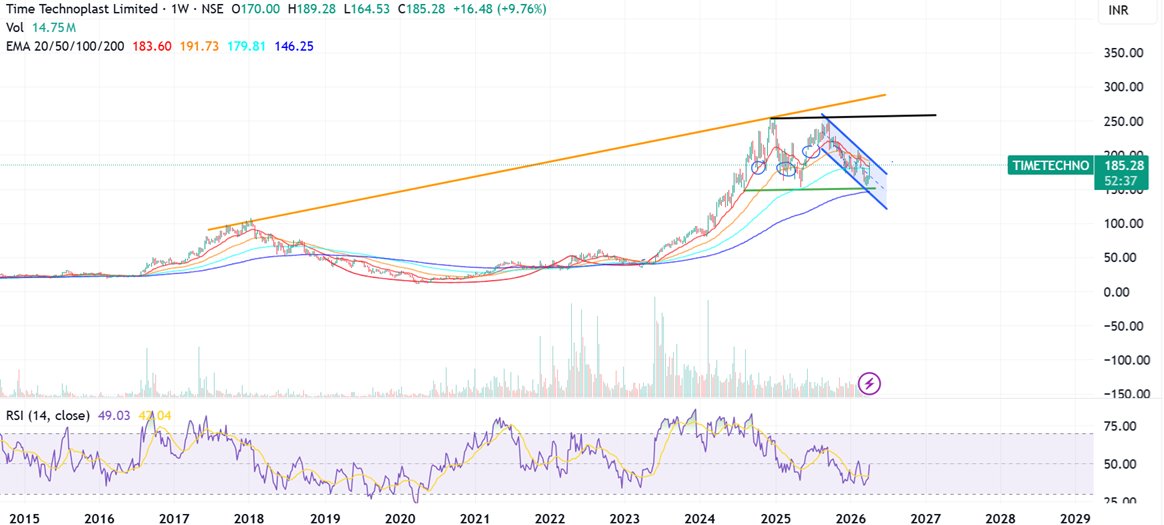
Task: Select the green horizontal support line
Action: pos(808,189)
